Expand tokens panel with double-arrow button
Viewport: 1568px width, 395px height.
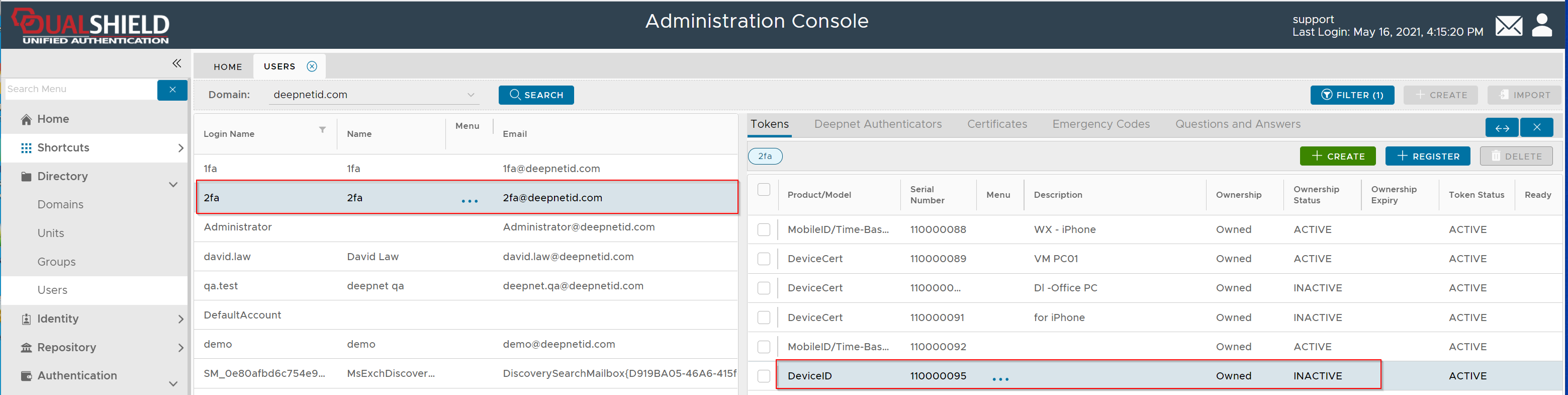(1502, 127)
